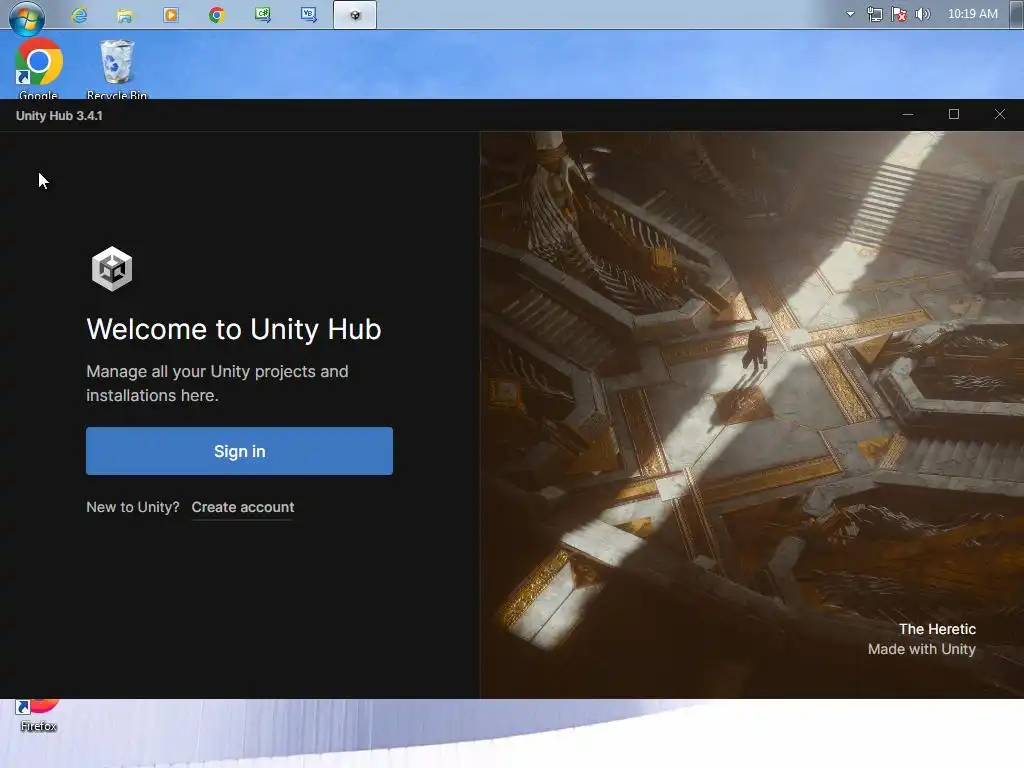Open the Create account link
Viewport: 1024px width, 768px height.
tap(243, 507)
